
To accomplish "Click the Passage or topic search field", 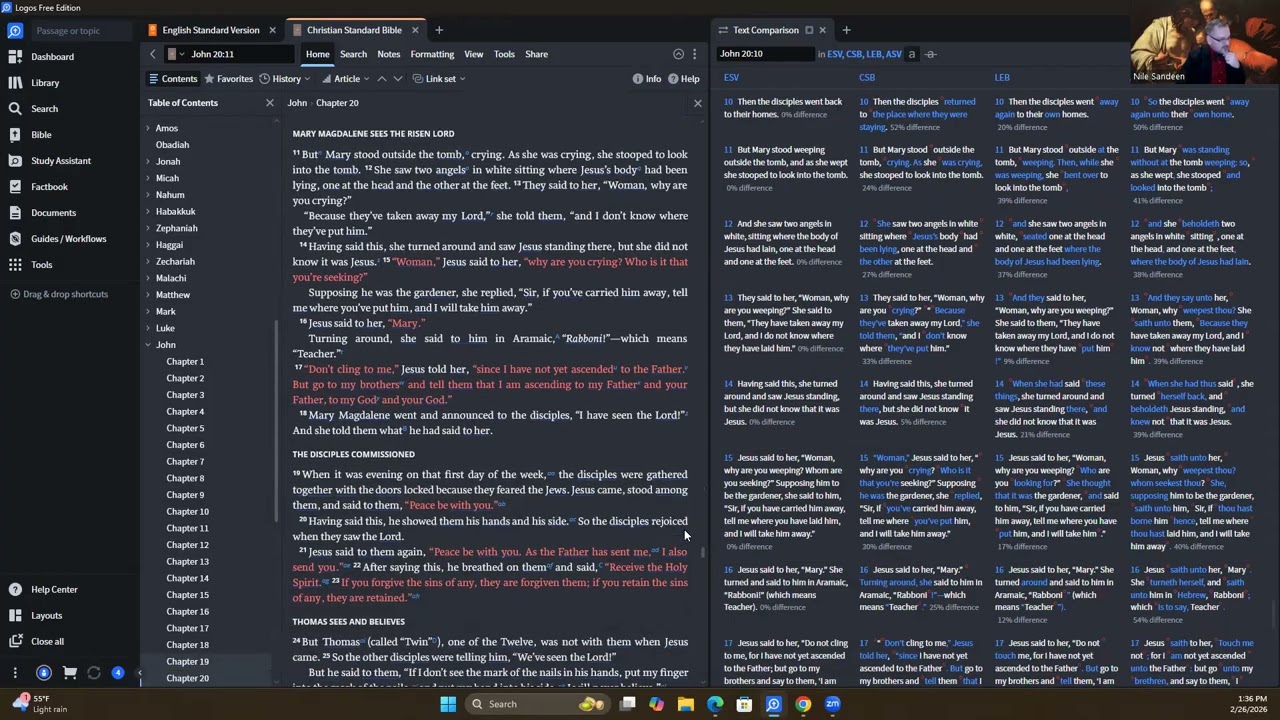I will (82, 31).
